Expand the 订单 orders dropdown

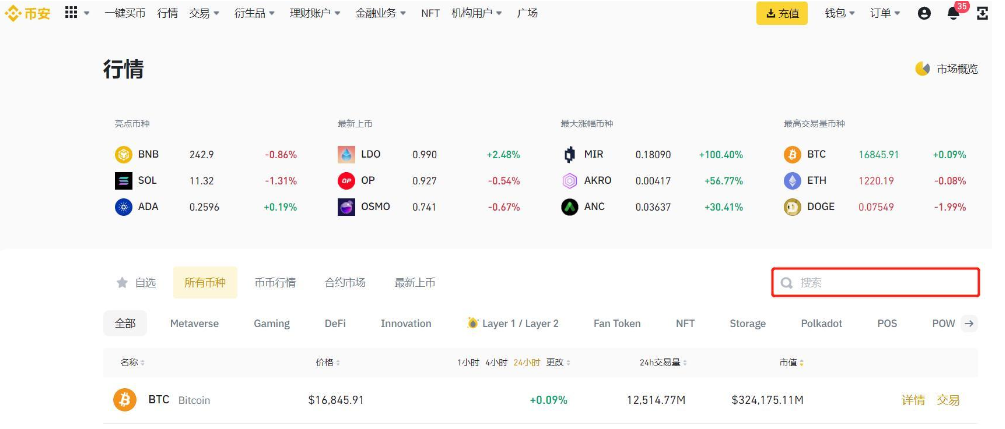pos(885,13)
